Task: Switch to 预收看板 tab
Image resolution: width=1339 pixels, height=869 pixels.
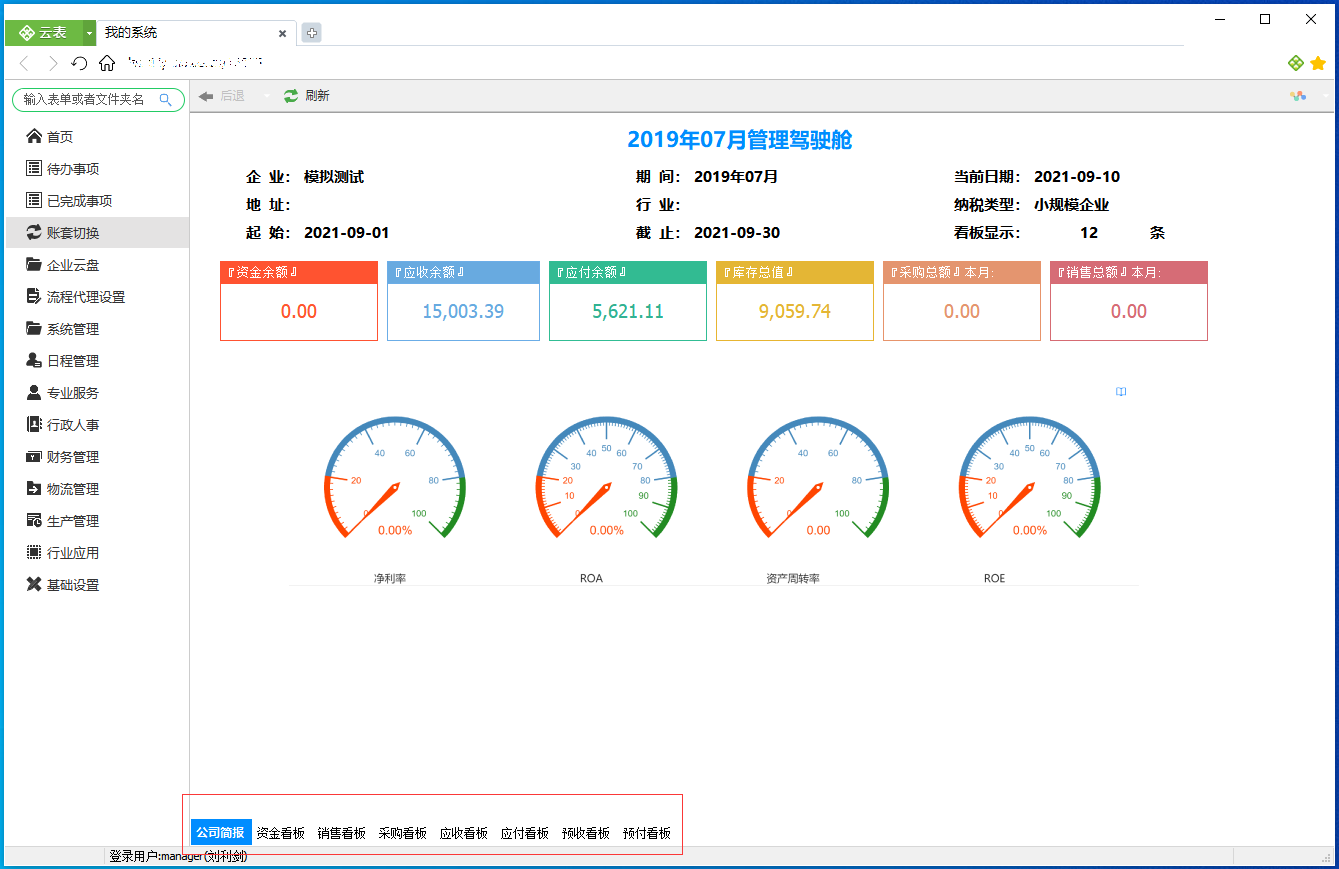Action: tap(586, 832)
